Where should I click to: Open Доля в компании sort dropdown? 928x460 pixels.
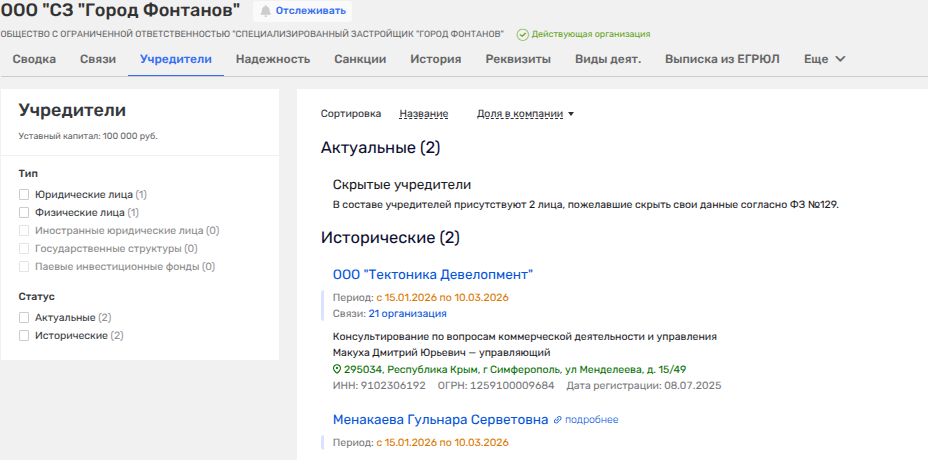pyautogui.click(x=525, y=114)
